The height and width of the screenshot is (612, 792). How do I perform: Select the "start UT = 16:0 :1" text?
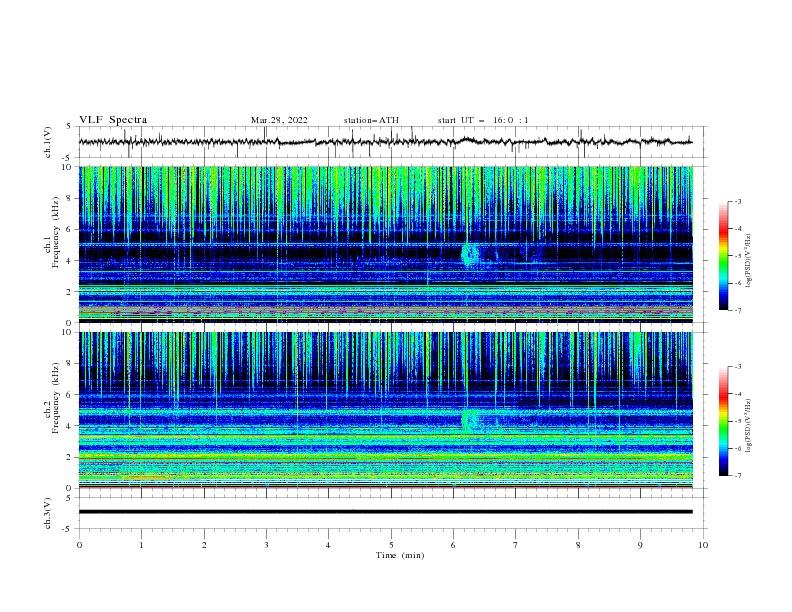(483, 120)
